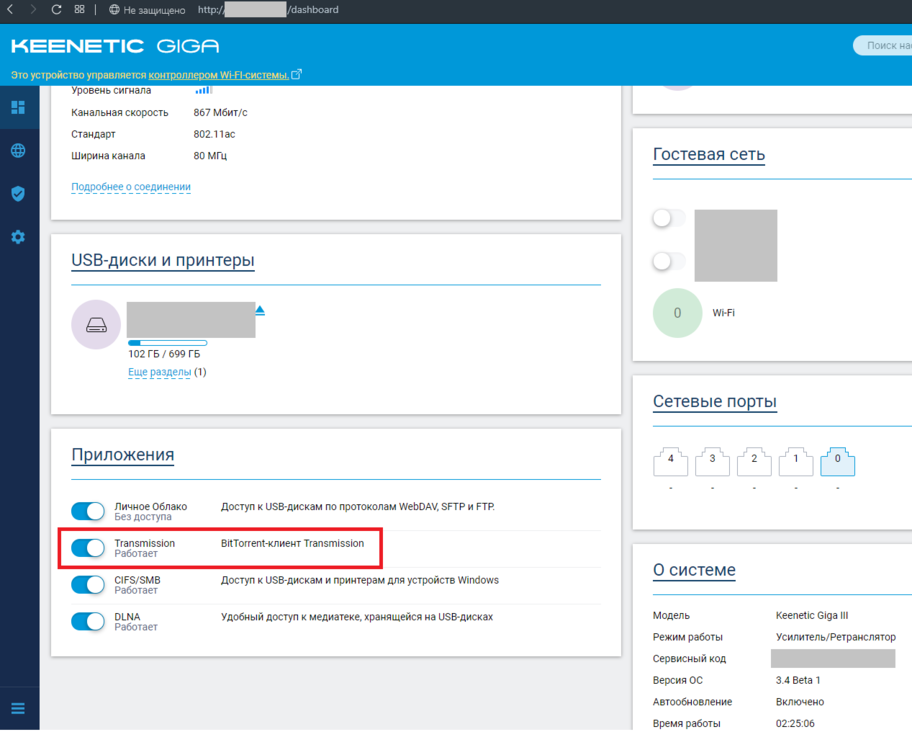The width and height of the screenshot is (912, 750).
Task: Click the 02:25:06 uptime value
Action: (x=795, y=723)
